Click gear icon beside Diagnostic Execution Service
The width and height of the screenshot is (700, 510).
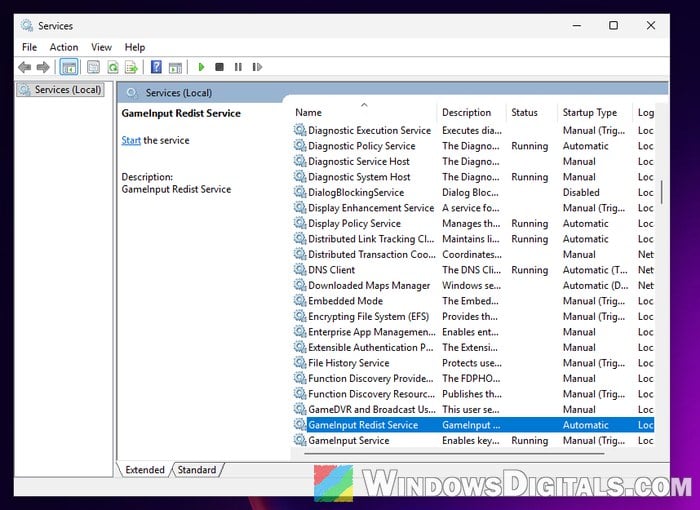click(300, 130)
